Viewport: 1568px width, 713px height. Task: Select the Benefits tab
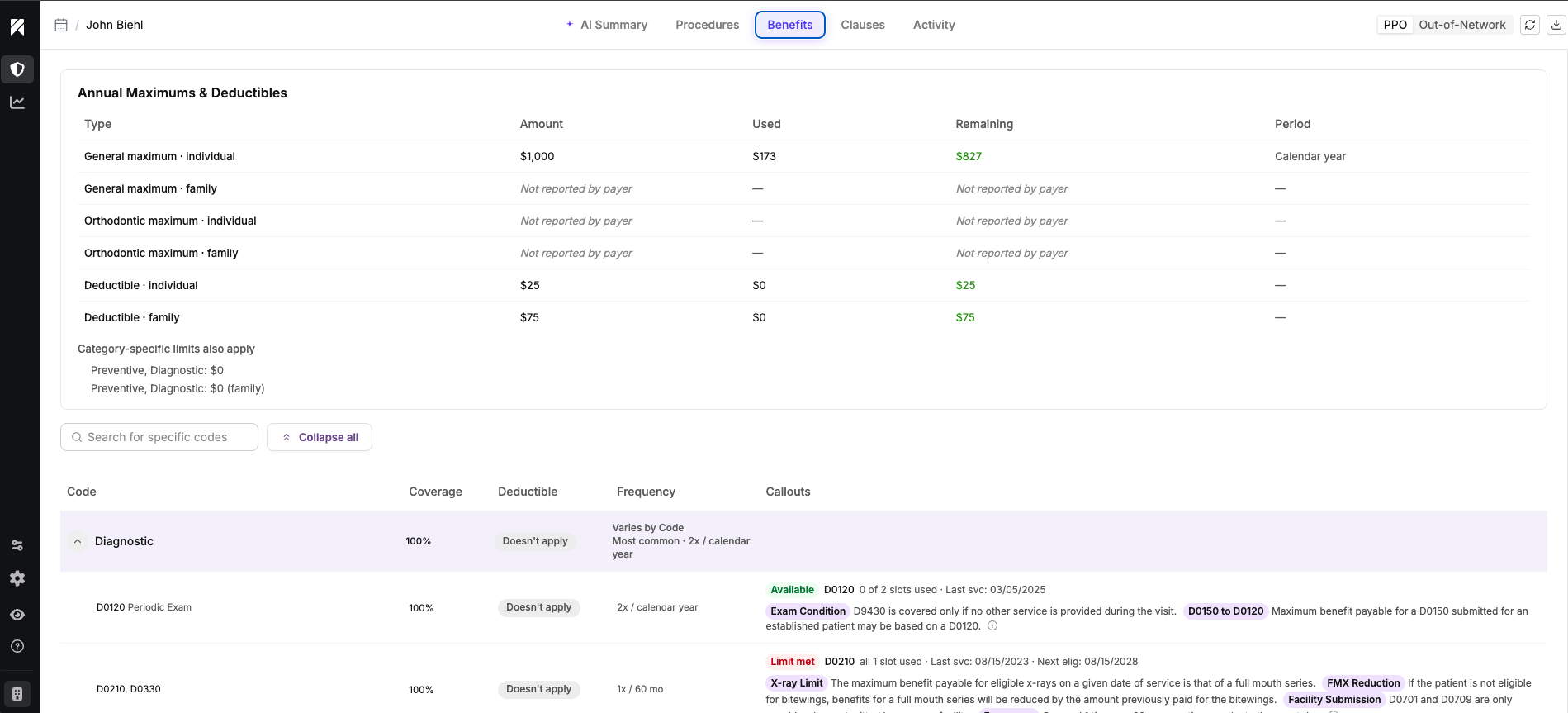click(x=790, y=25)
